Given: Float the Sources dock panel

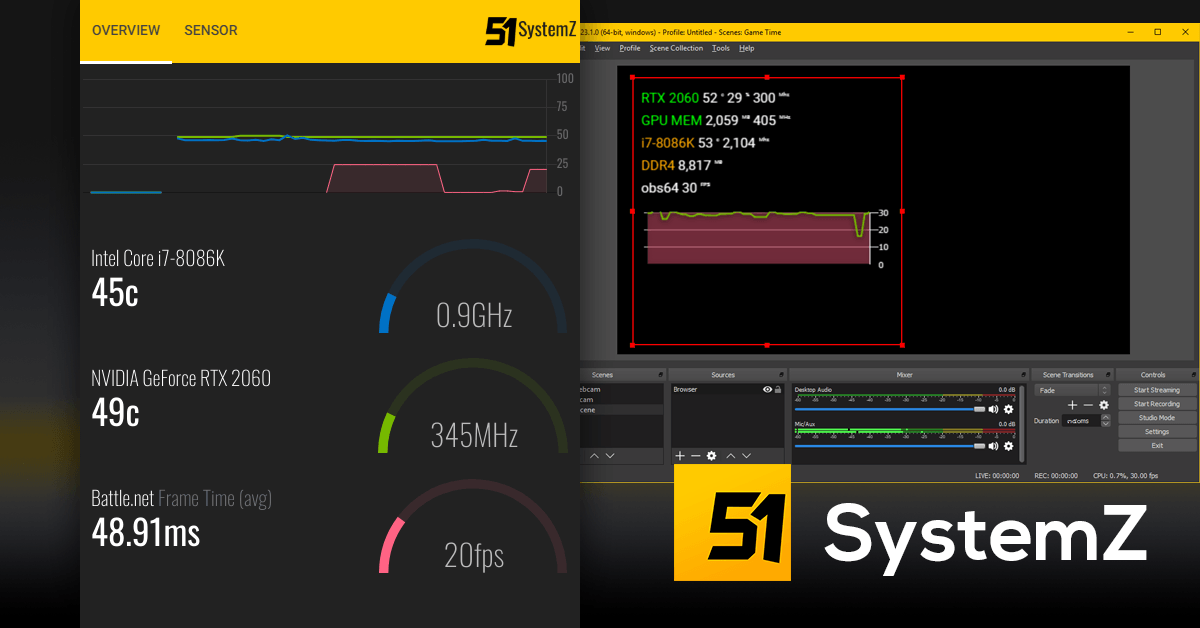Looking at the screenshot, I should pos(781,375).
